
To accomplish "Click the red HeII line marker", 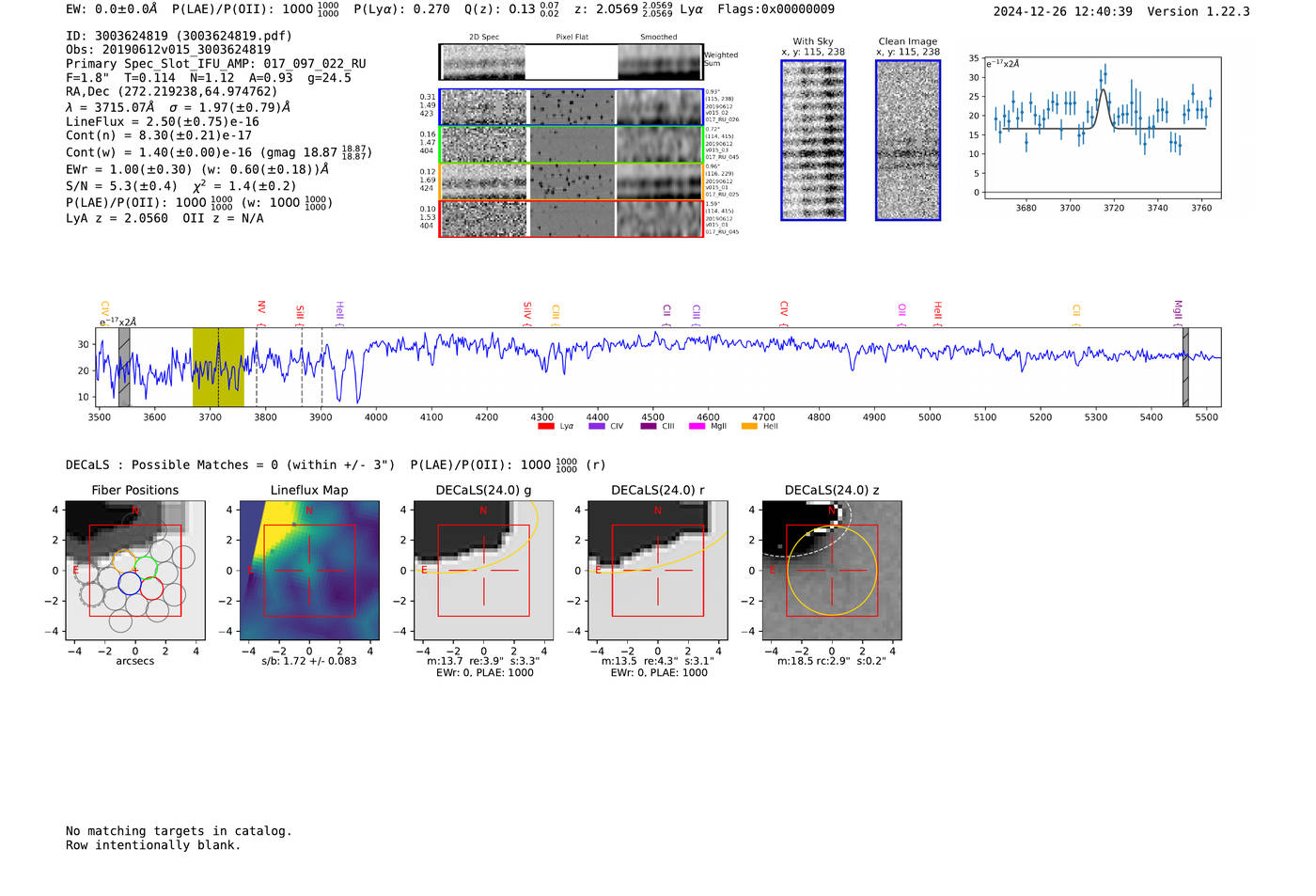I will pos(937,313).
